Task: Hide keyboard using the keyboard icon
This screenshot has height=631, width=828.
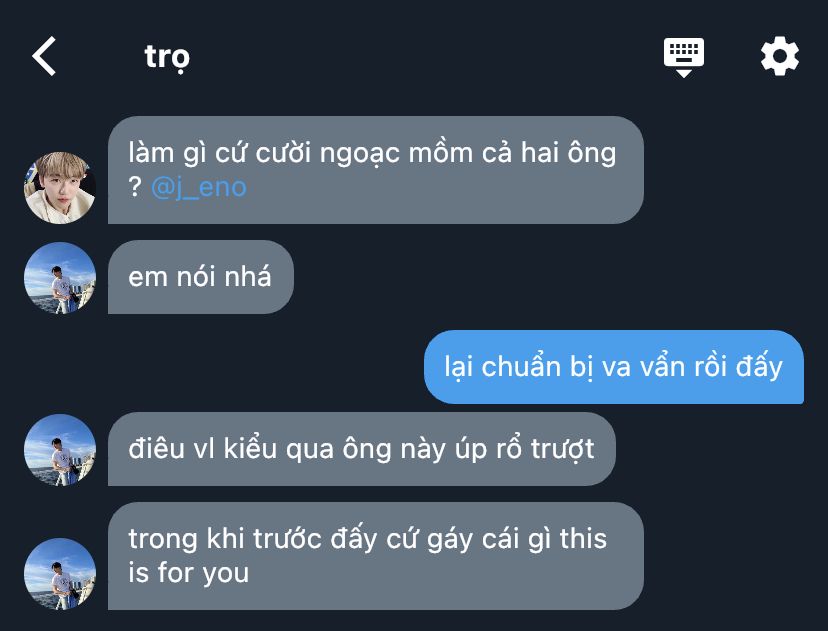Action: tap(683, 57)
